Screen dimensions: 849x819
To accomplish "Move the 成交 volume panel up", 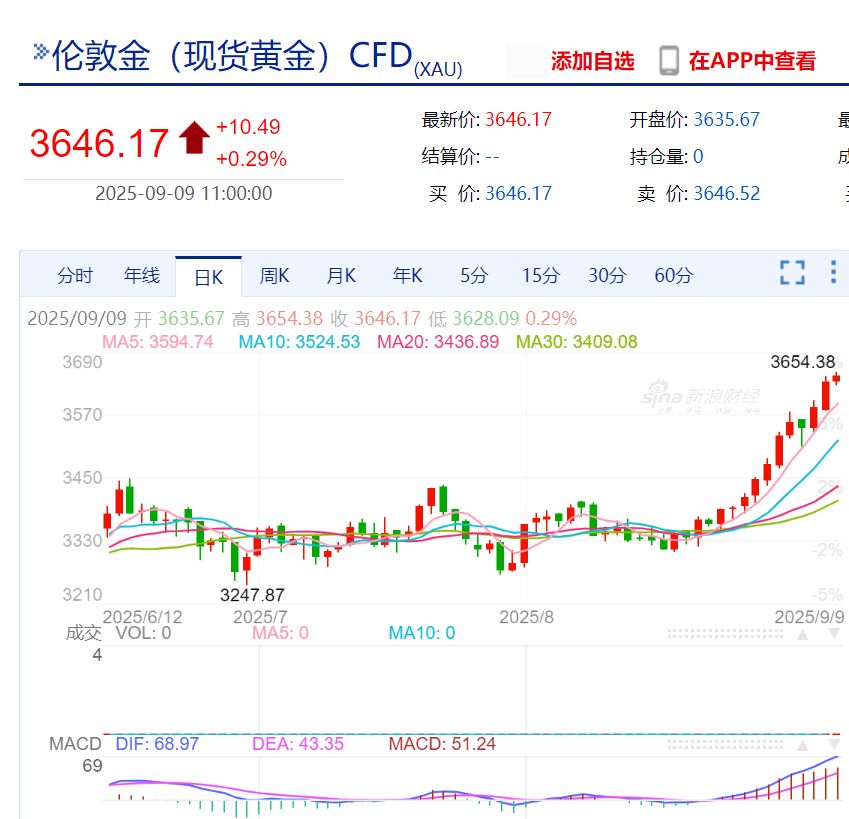I will [x=803, y=633].
